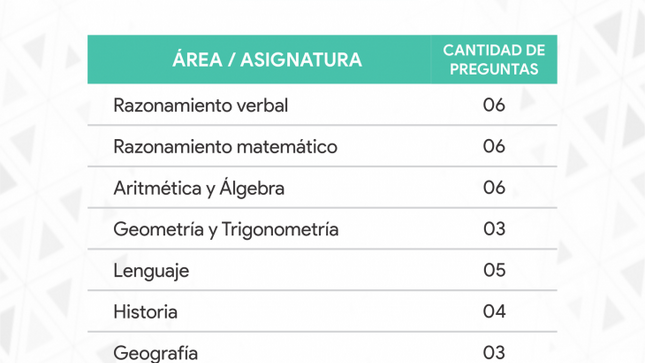This screenshot has width=645, height=363.
Task: Click the 06 value for Aritmética y Álgebra
Action: [494, 187]
